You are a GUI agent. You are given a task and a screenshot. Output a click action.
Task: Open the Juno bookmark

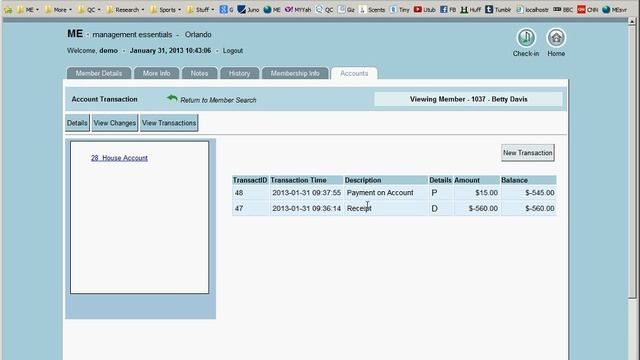(x=248, y=9)
